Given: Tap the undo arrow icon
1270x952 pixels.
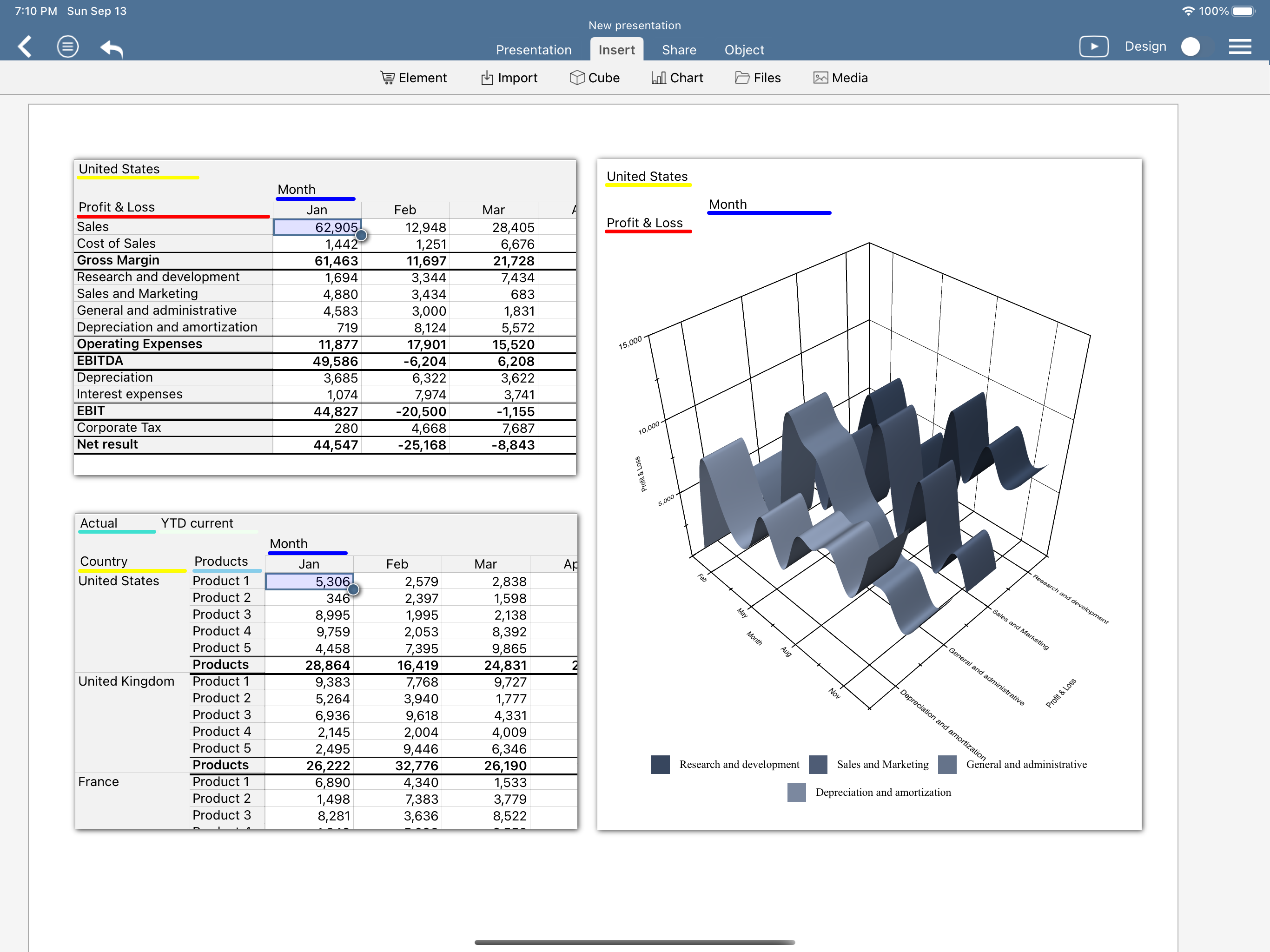Looking at the screenshot, I should [112, 48].
